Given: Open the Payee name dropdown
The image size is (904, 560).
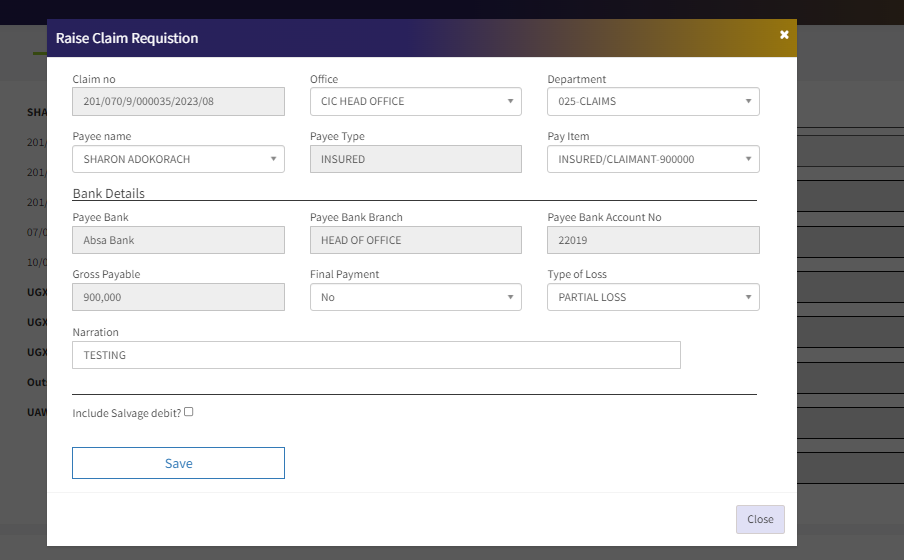Looking at the screenshot, I should click(178, 160).
